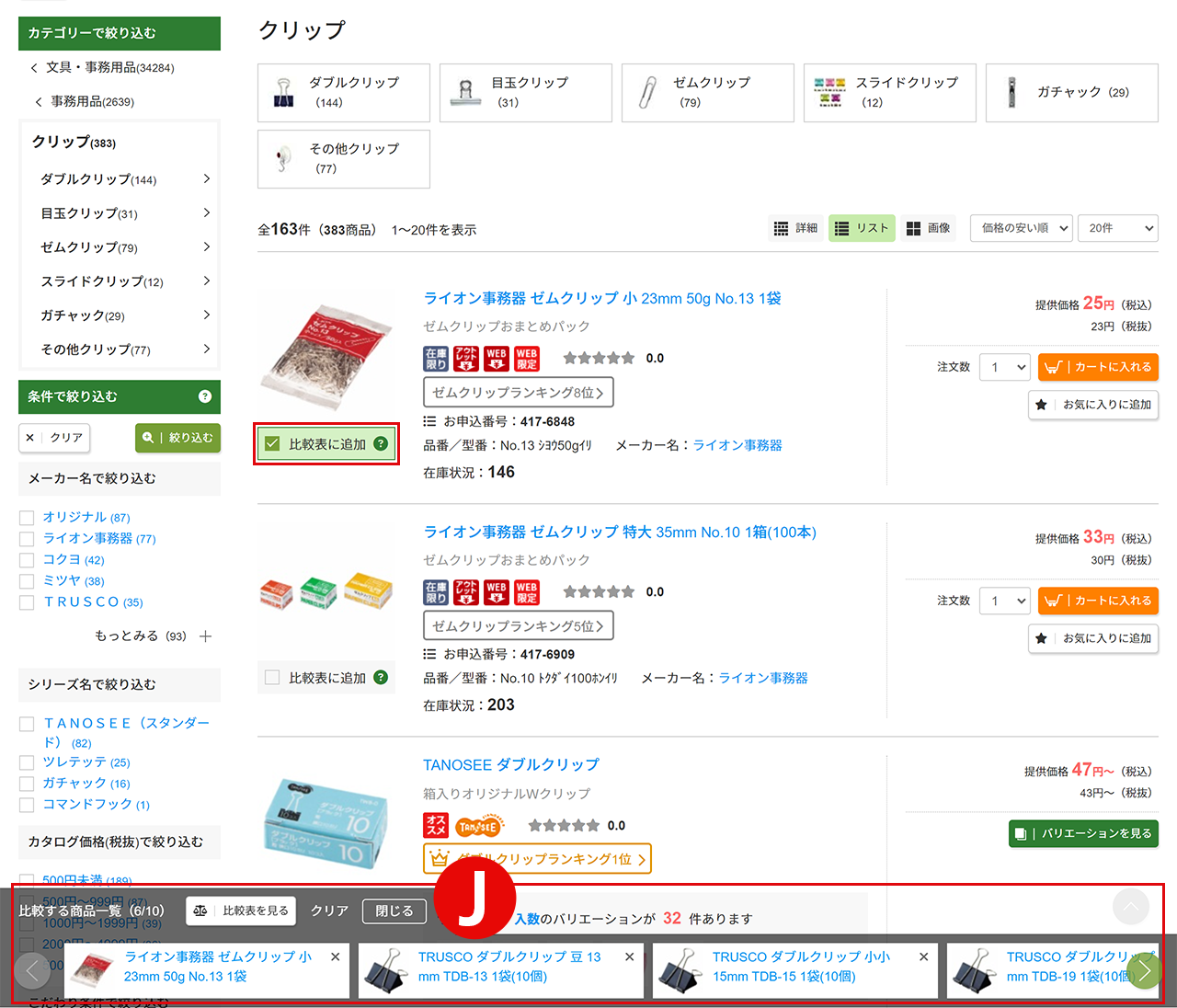Remove TRUSCO TDB-13 from comparison list
Image resolution: width=1177 pixels, height=1008 pixels.
(630, 956)
